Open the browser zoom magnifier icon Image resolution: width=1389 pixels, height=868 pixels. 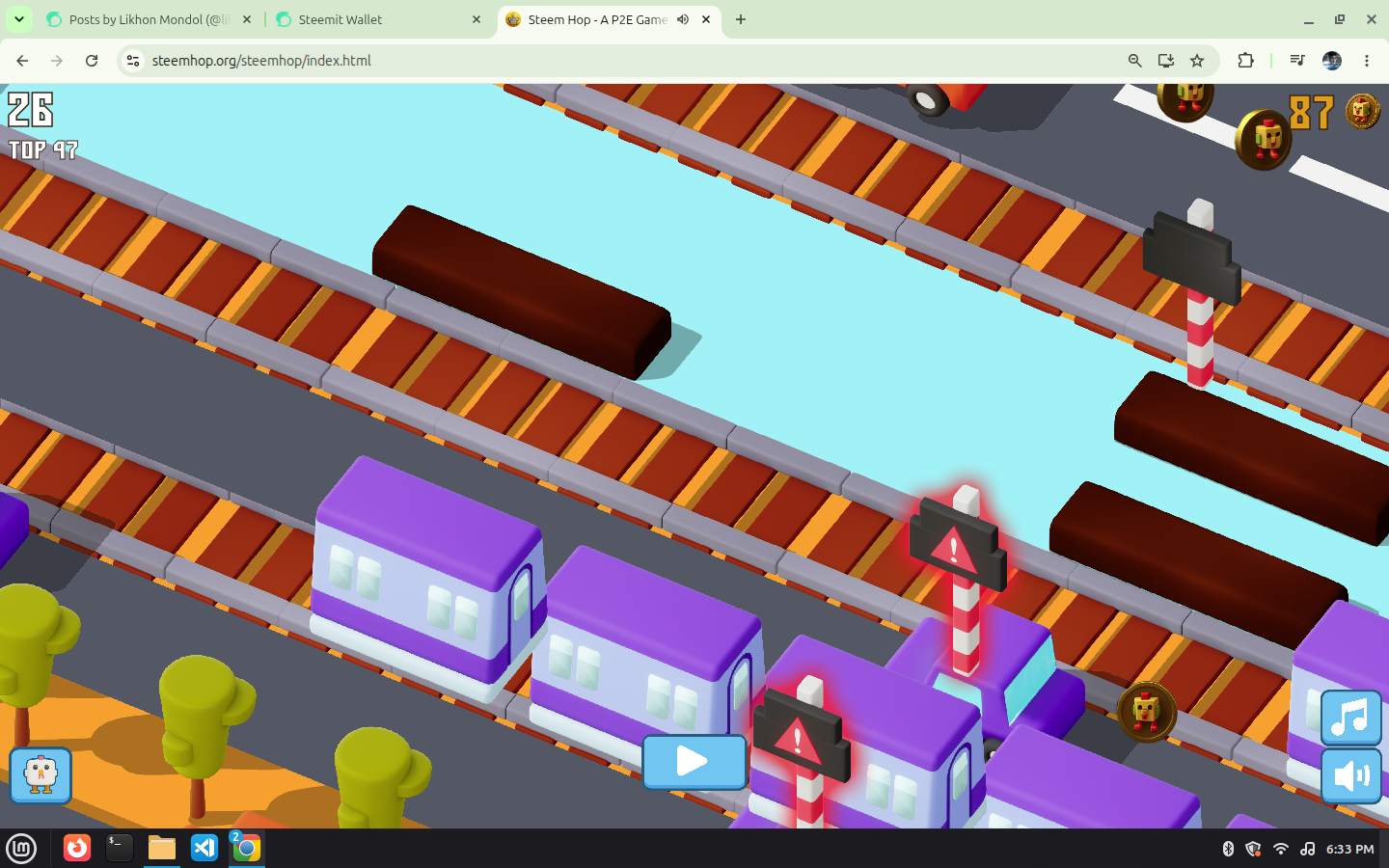pyautogui.click(x=1135, y=61)
